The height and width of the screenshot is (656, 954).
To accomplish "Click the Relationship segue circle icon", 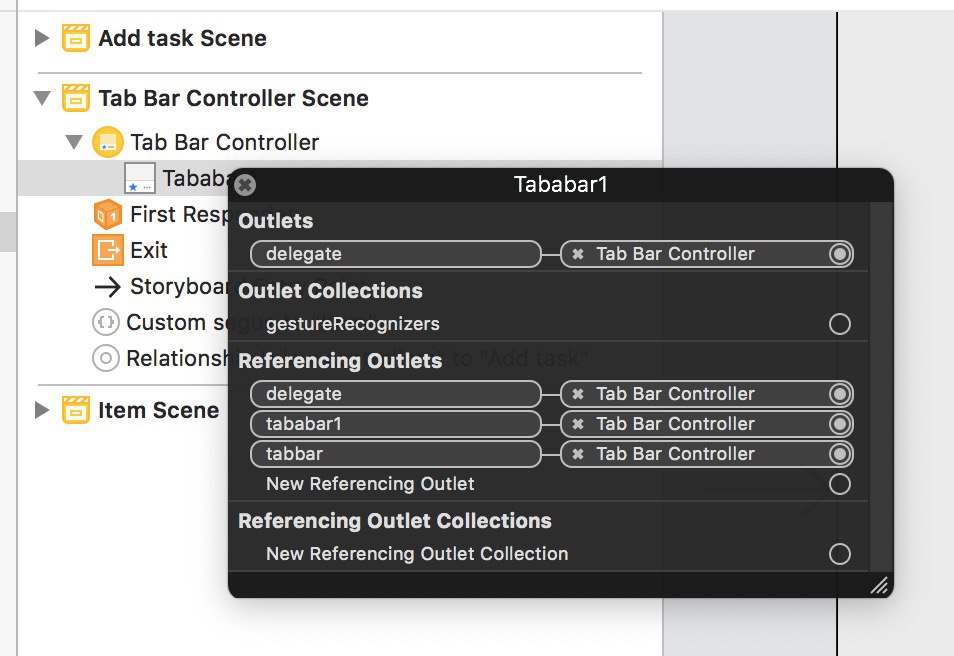I will coord(105,358).
